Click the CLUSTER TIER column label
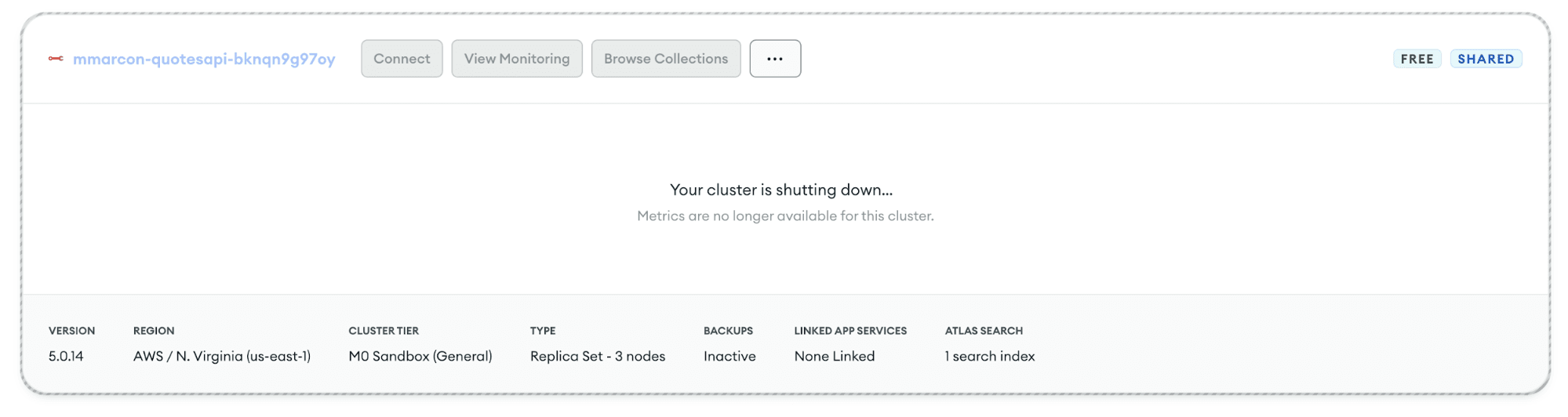Viewport: 1568px width, 417px height. (383, 331)
